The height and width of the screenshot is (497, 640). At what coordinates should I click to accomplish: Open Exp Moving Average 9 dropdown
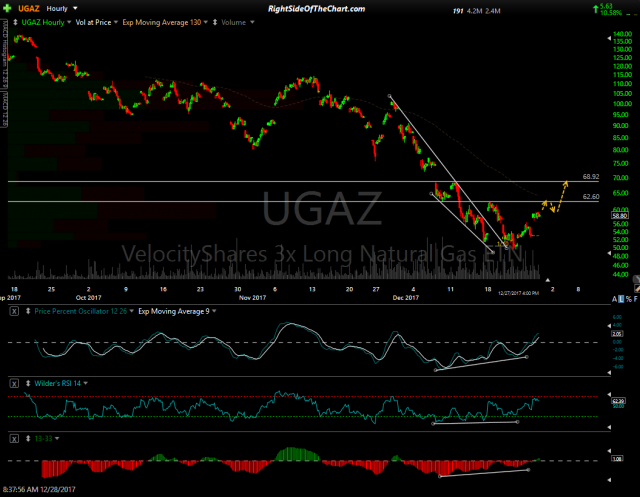click(214, 311)
